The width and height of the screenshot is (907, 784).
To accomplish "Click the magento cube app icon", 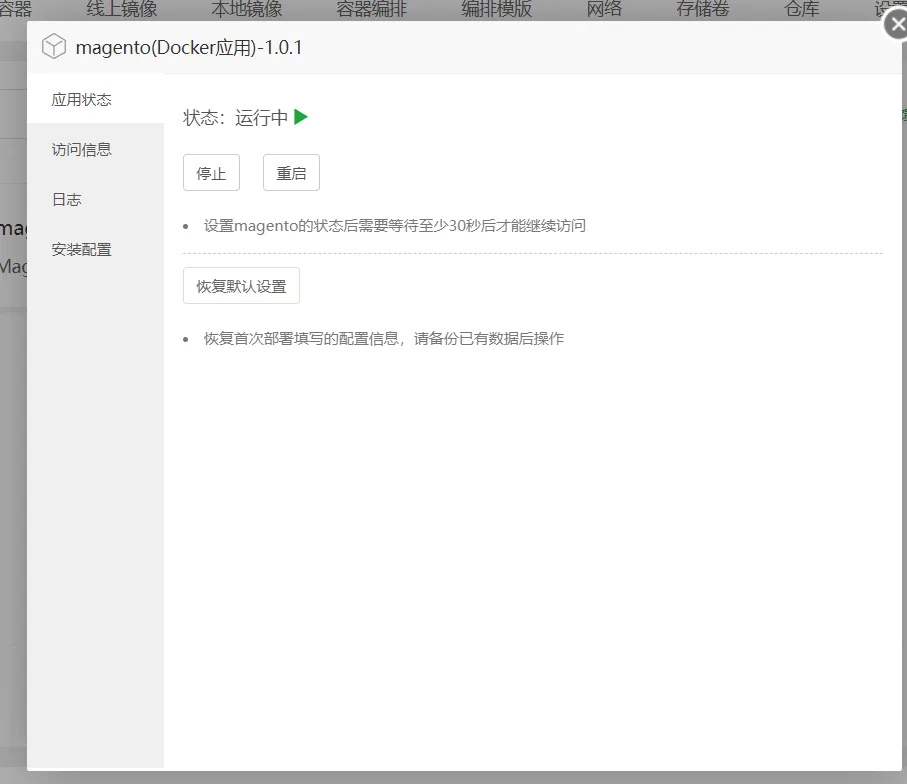I will [x=54, y=46].
